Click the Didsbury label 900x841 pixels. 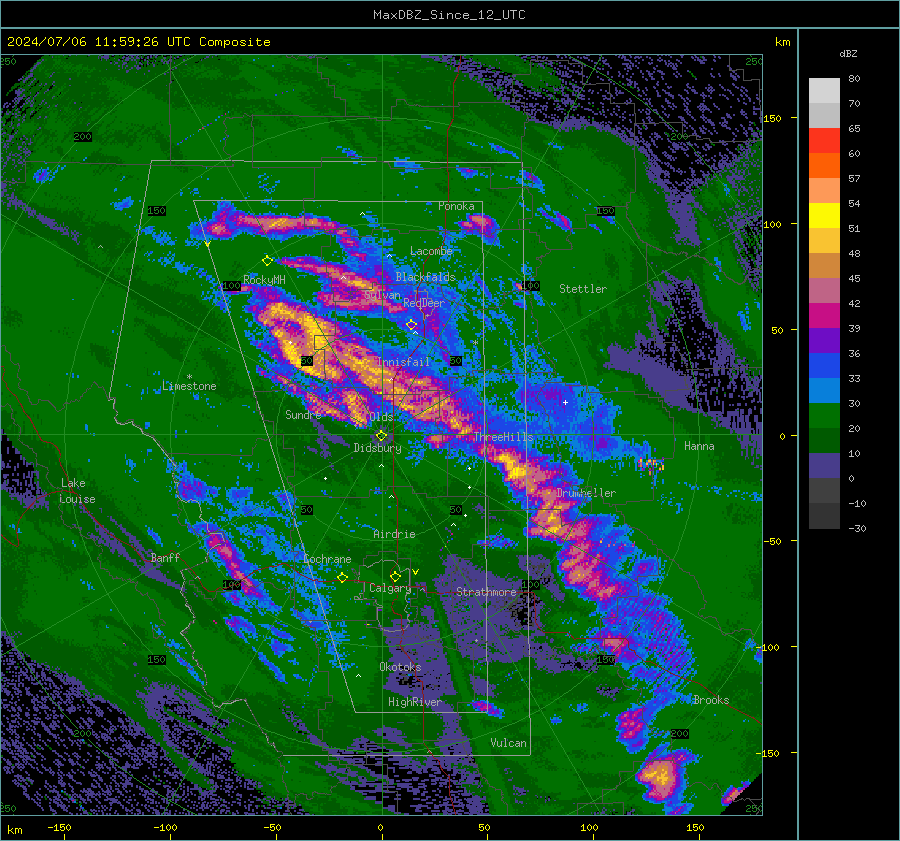(x=377, y=448)
